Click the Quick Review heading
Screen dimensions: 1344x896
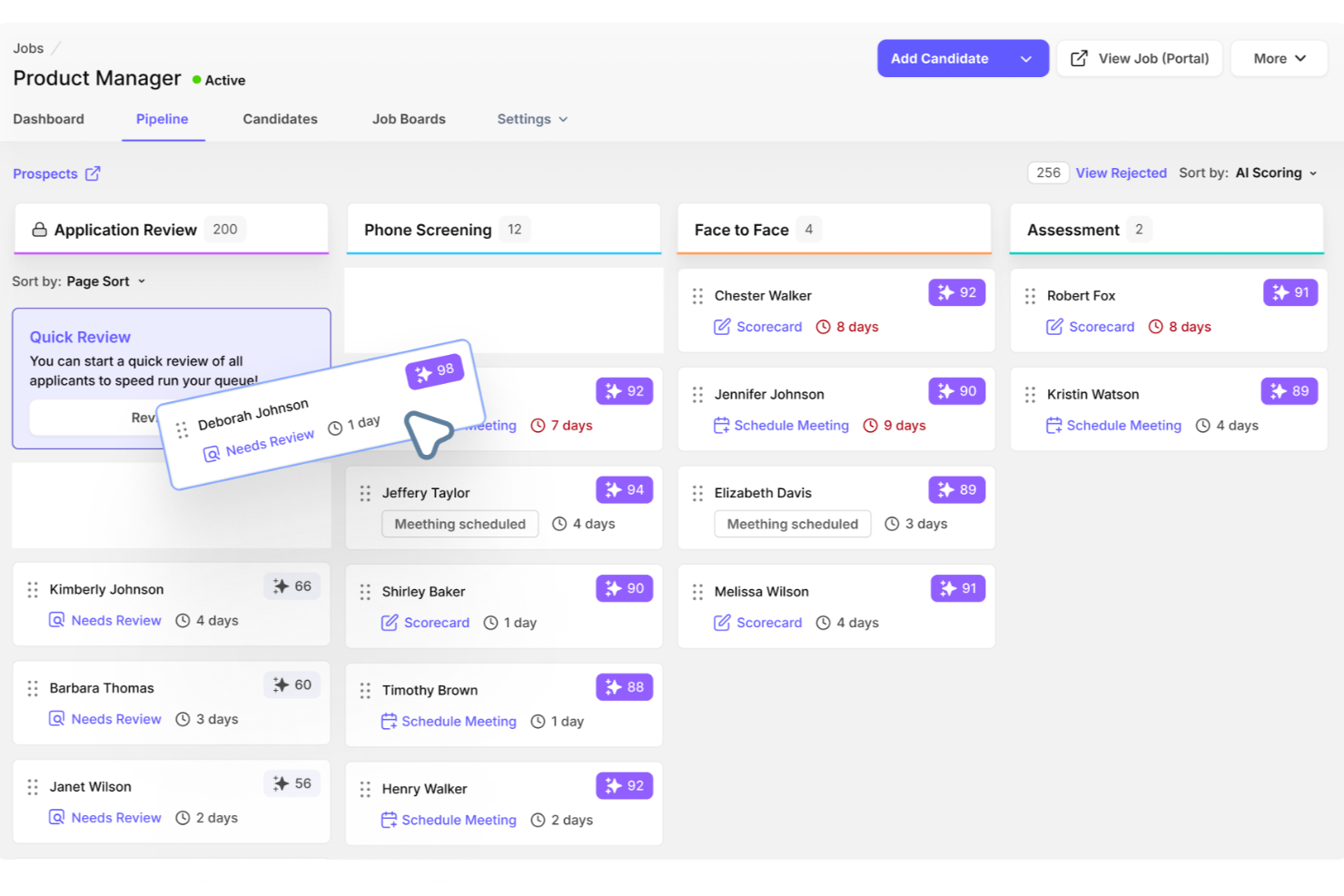click(x=80, y=337)
